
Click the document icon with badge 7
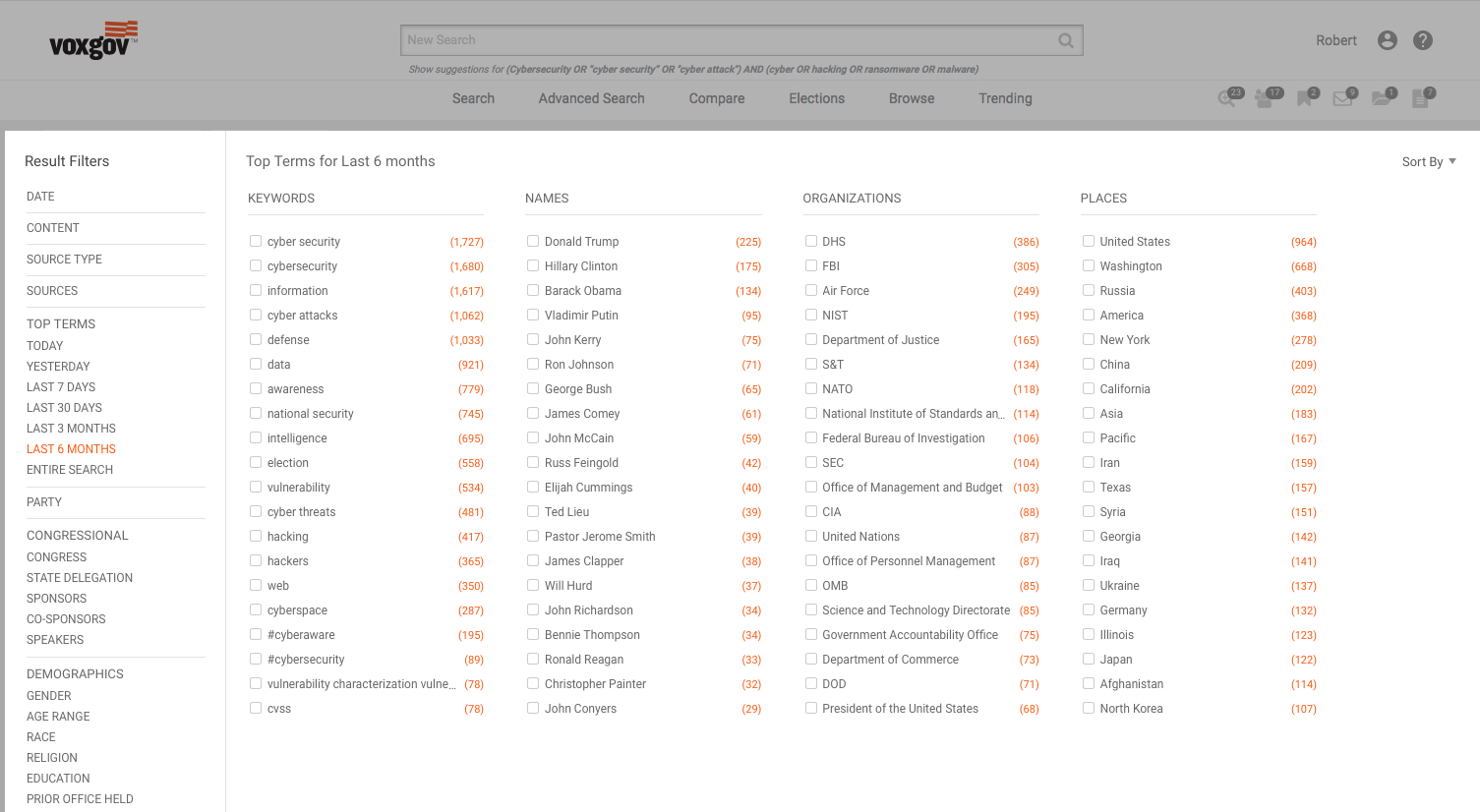(1421, 98)
